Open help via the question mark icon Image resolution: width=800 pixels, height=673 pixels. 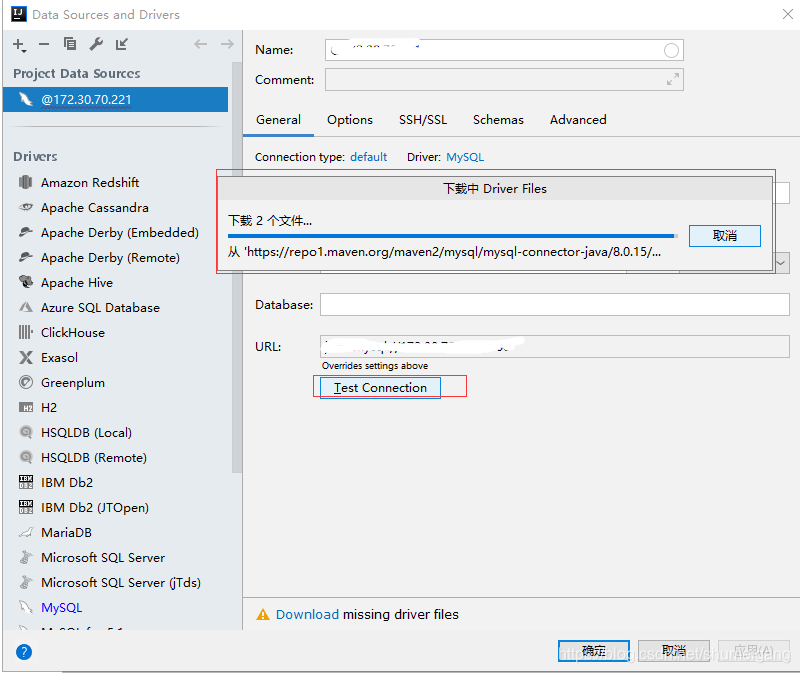[x=22, y=652]
